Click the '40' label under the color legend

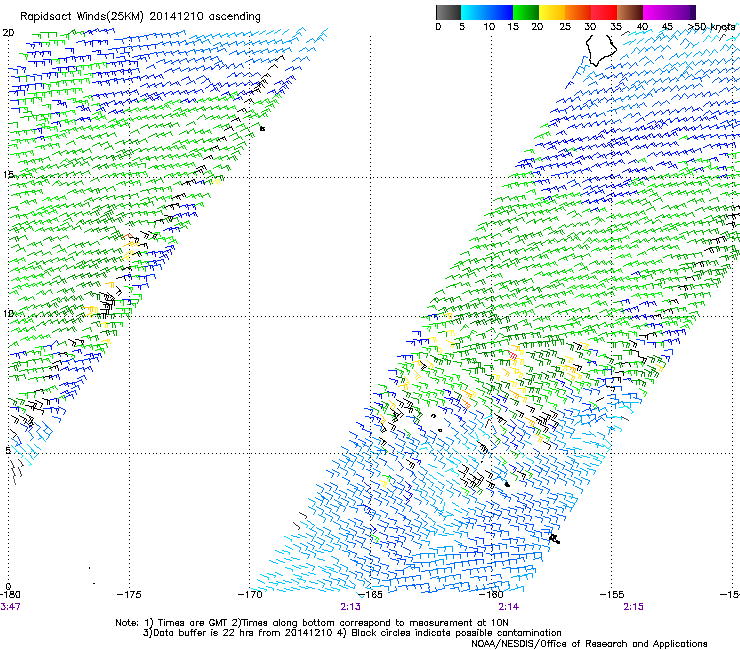(x=642, y=27)
